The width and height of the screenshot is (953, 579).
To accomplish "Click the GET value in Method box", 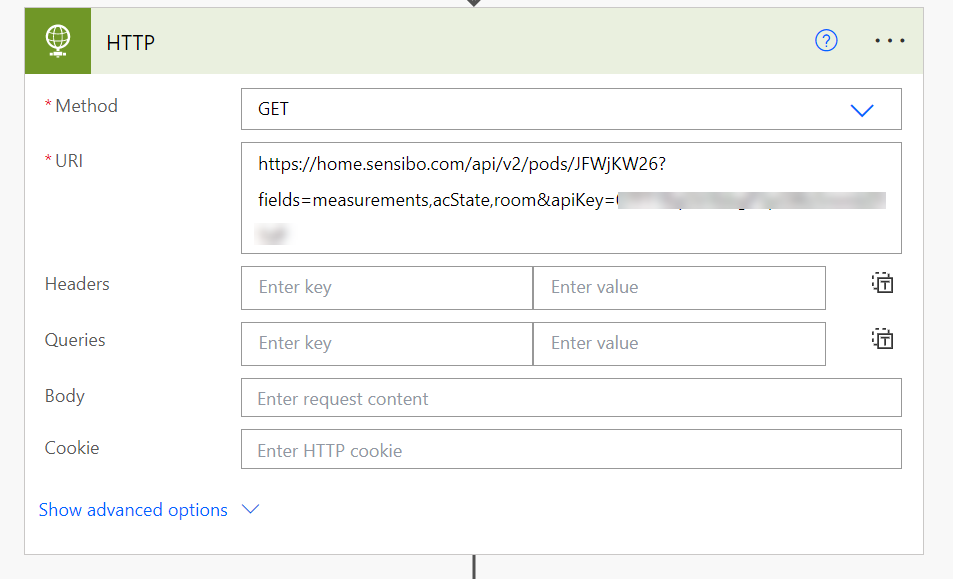I will point(273,109).
